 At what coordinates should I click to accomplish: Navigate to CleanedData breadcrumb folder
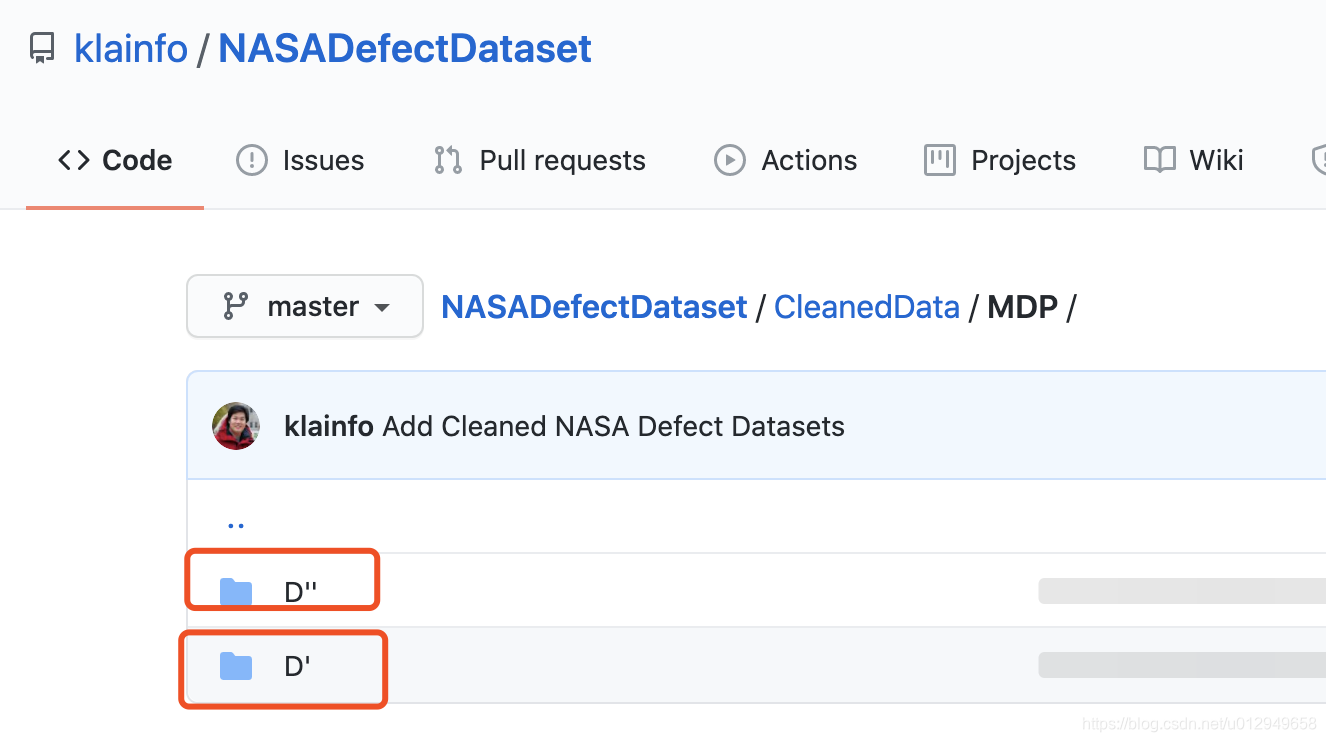point(867,307)
